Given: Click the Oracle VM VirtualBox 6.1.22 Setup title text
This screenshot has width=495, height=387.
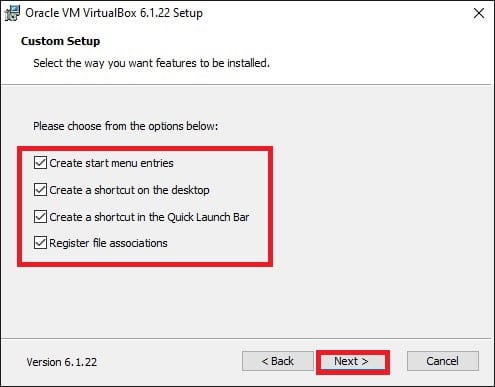Looking at the screenshot, I should [x=114, y=13].
